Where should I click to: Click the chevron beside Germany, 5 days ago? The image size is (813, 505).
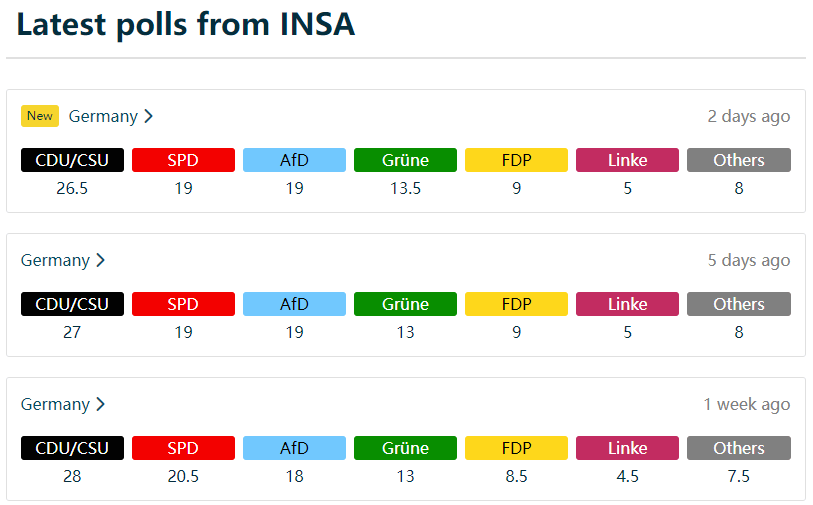click(x=100, y=260)
